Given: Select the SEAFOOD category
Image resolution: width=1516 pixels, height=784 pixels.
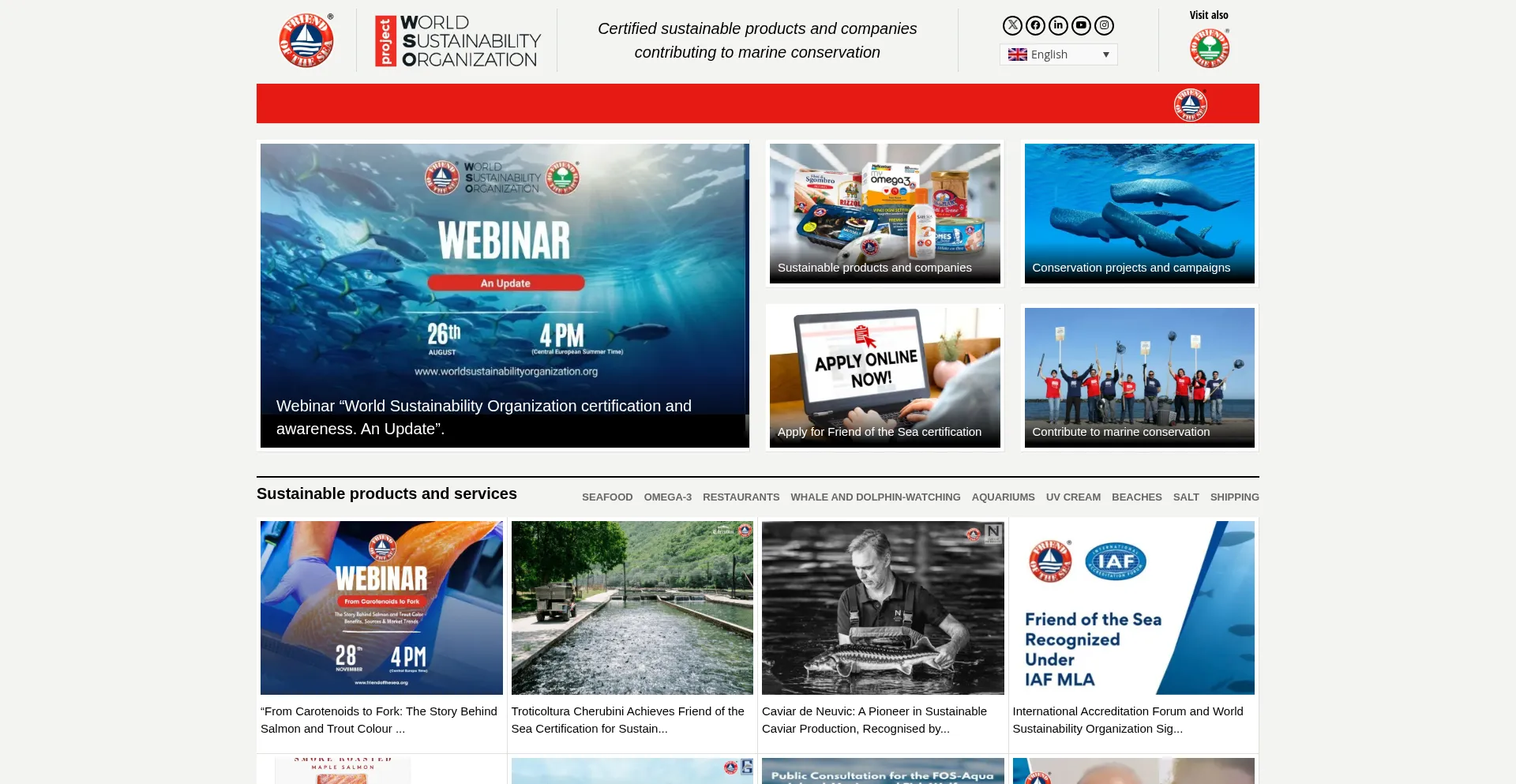Looking at the screenshot, I should coord(607,497).
